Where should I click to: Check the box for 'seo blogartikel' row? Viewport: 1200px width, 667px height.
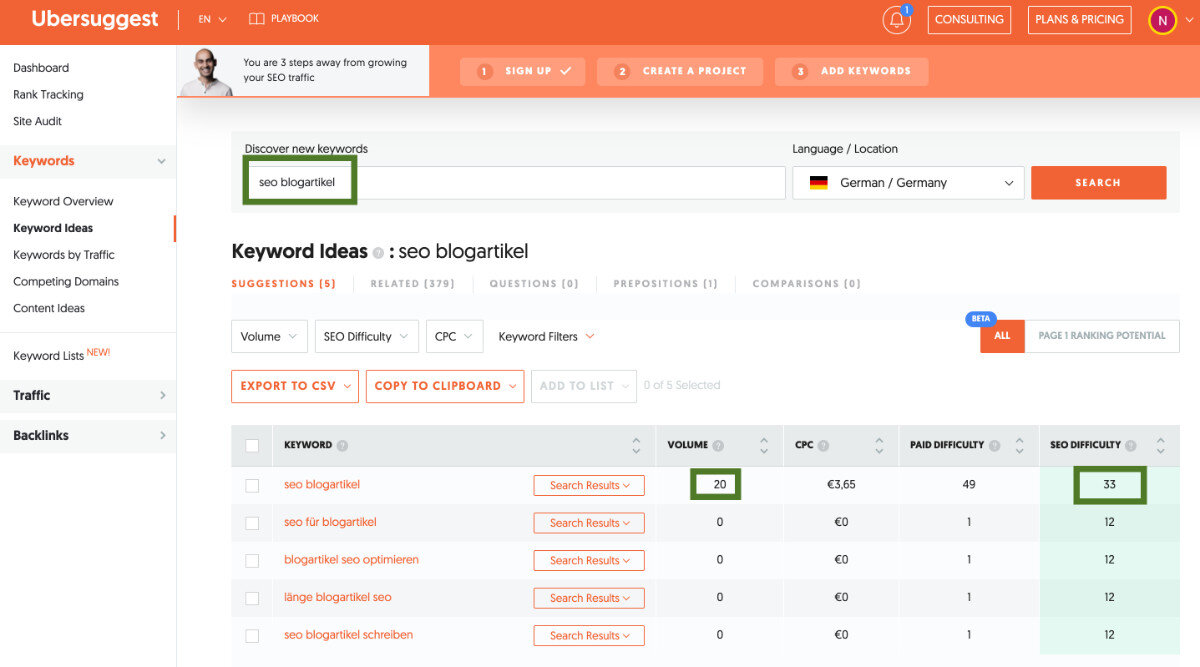click(252, 485)
